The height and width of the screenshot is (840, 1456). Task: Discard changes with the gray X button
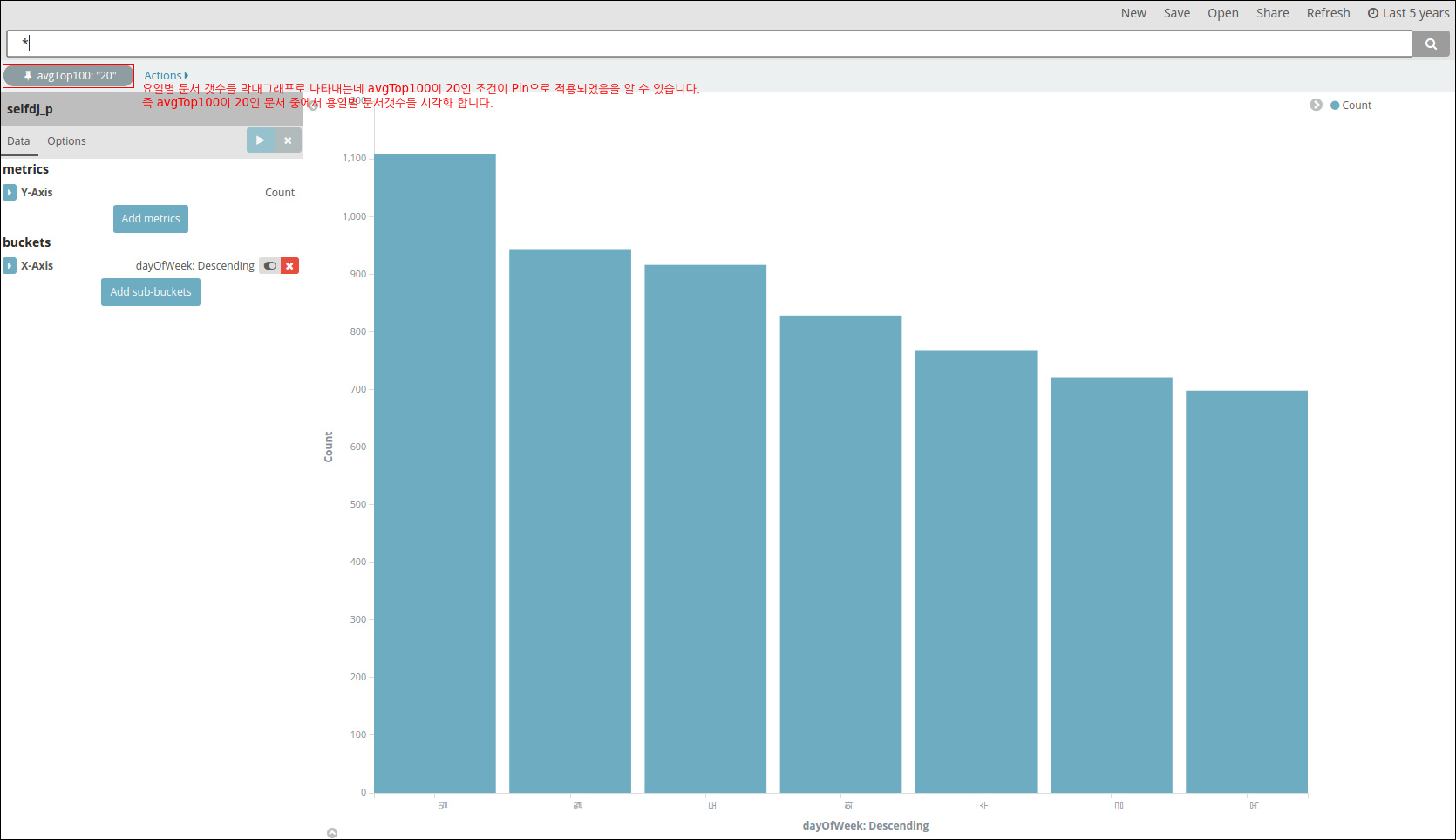288,140
